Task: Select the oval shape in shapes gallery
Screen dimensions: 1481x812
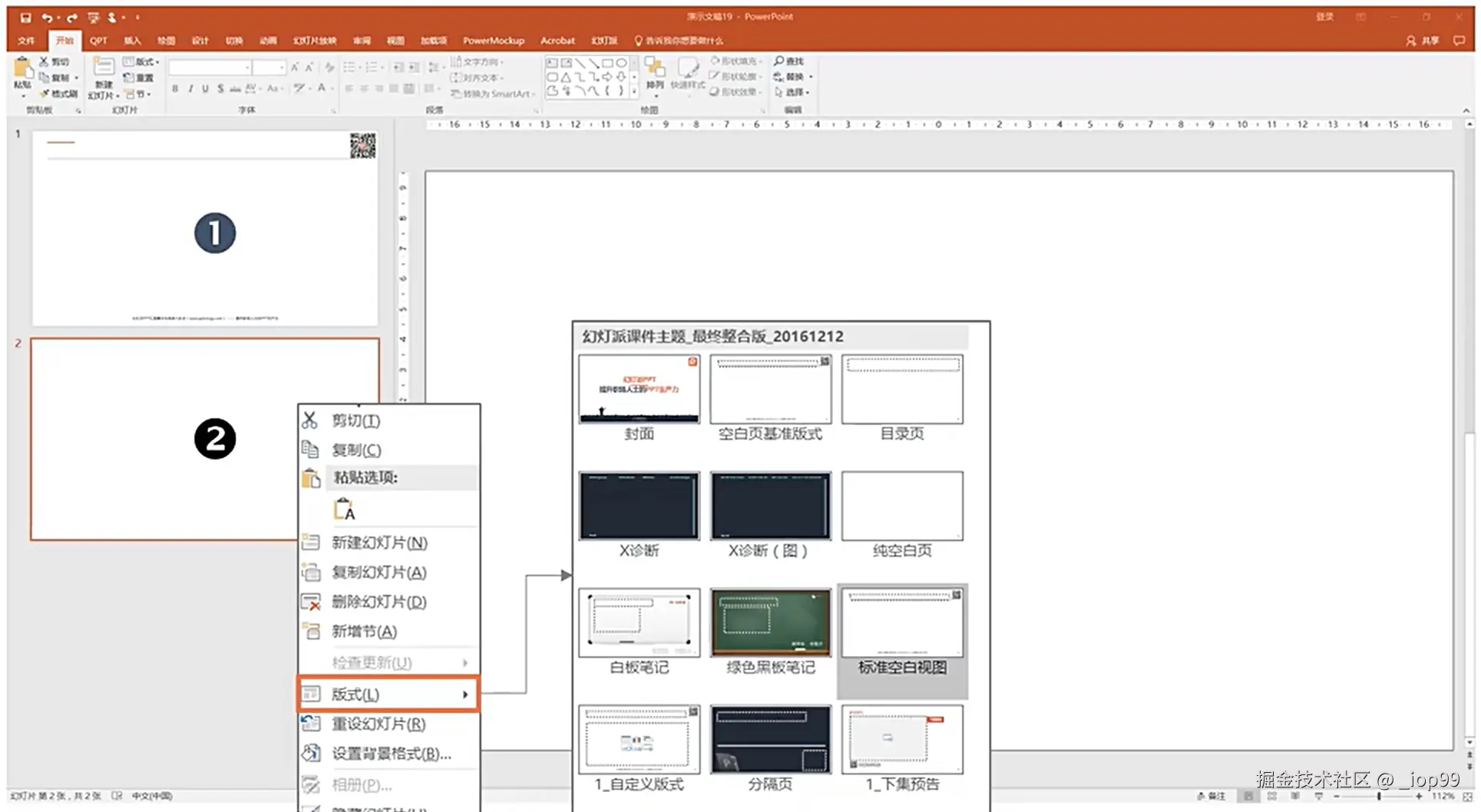Action: click(x=621, y=63)
